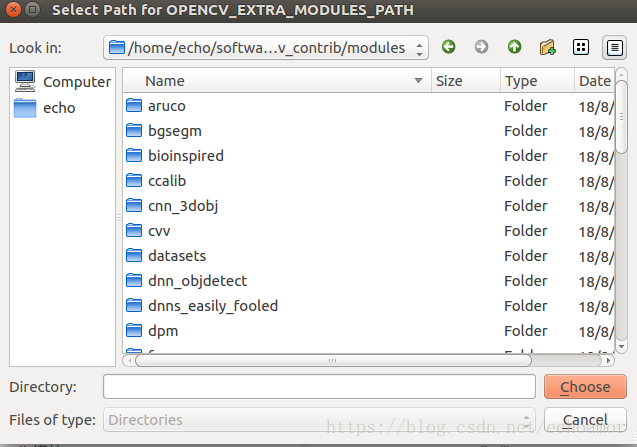Image resolution: width=637 pixels, height=447 pixels.
Task: Click the Choose button
Action: [x=585, y=386]
